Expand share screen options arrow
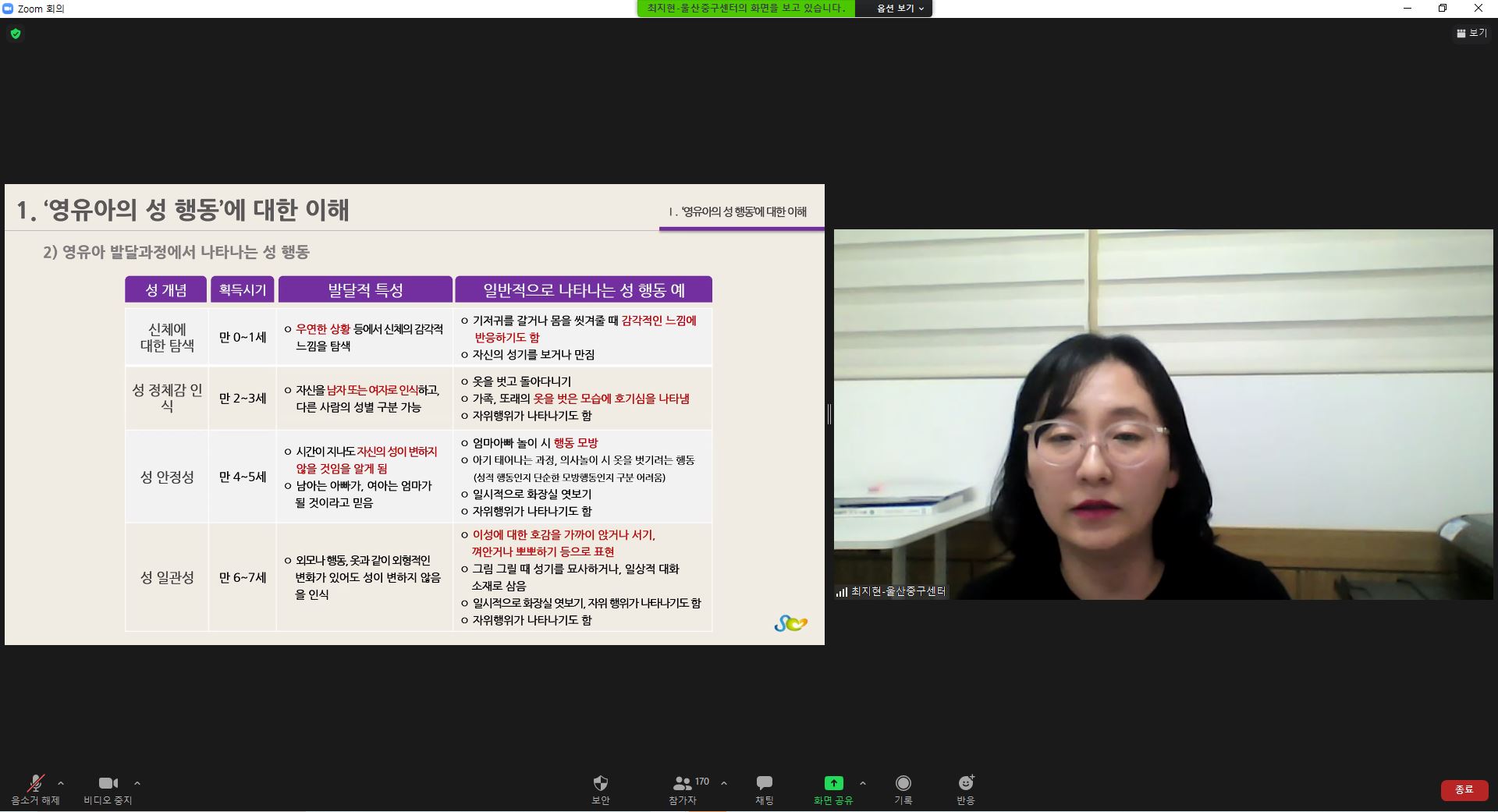Screen dimensions: 1498x812 (862, 783)
